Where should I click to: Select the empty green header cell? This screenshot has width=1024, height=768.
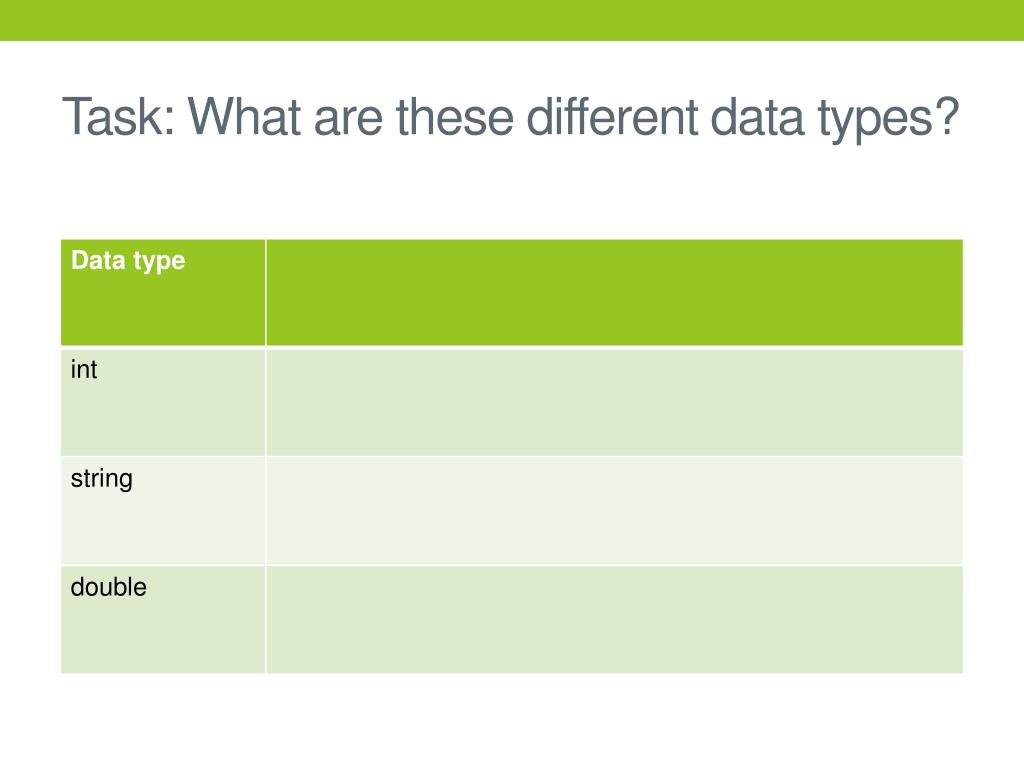[615, 293]
